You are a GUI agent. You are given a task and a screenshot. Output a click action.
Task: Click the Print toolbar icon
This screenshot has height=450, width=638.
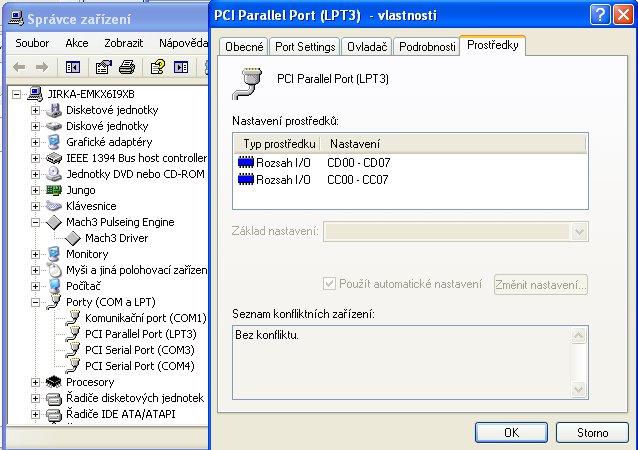126,68
